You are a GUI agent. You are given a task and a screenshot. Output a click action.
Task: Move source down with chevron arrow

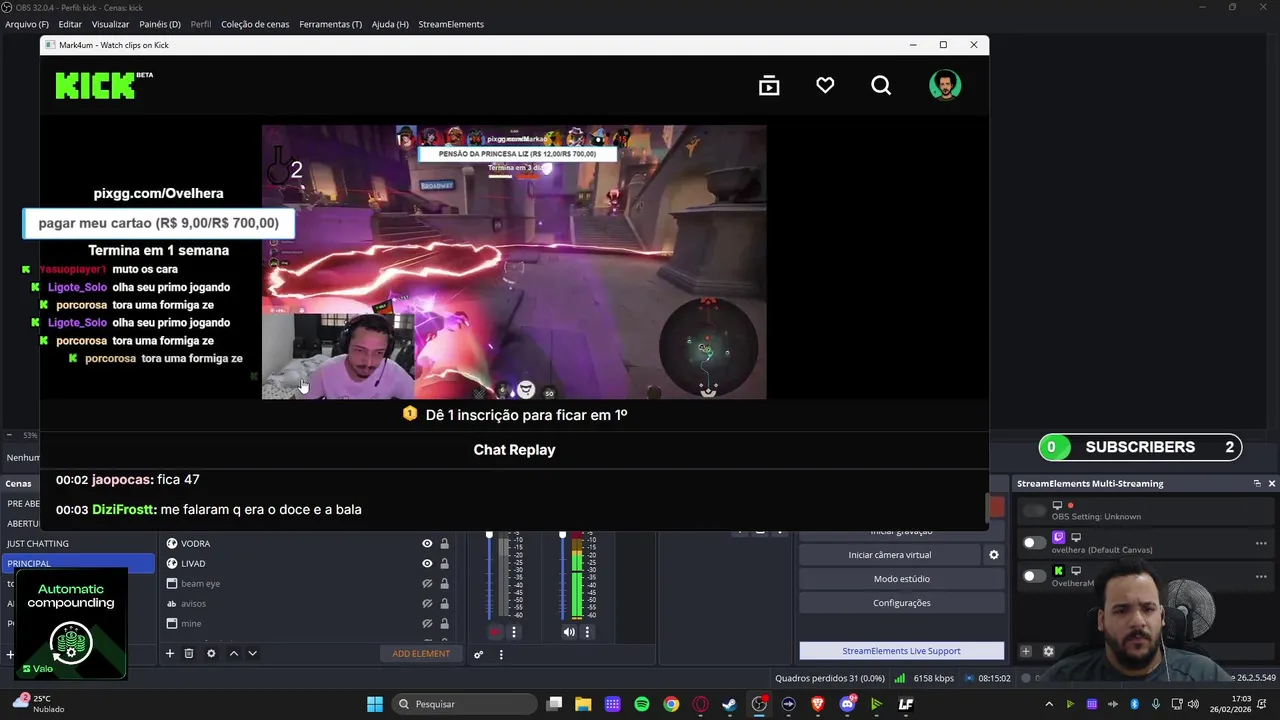(252, 654)
